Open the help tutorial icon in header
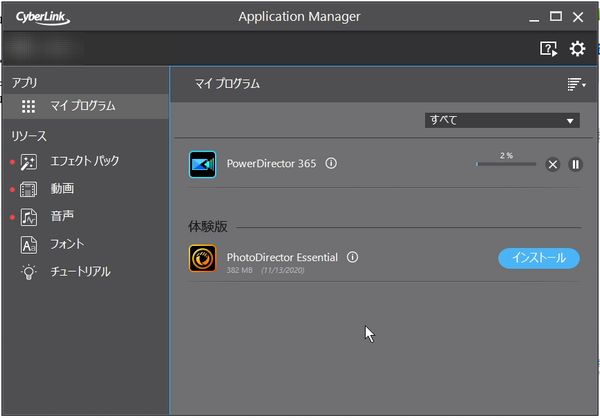The image size is (600, 418). tap(548, 49)
